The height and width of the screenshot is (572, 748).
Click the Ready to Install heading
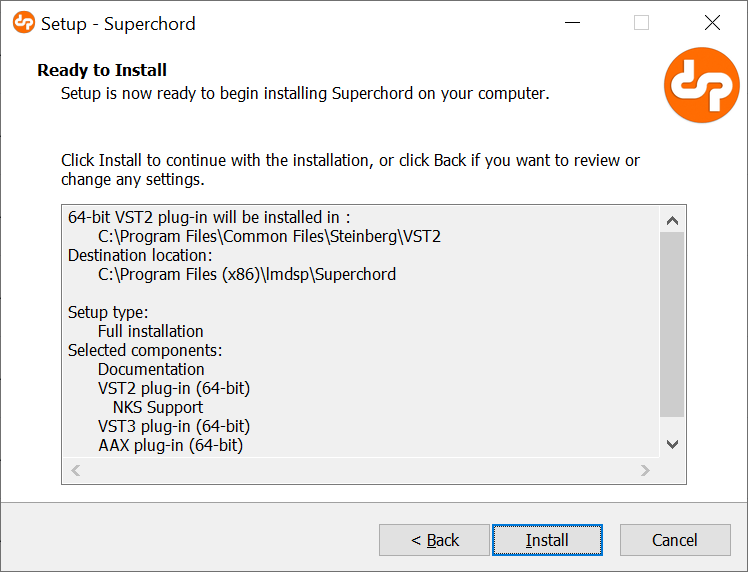point(102,70)
